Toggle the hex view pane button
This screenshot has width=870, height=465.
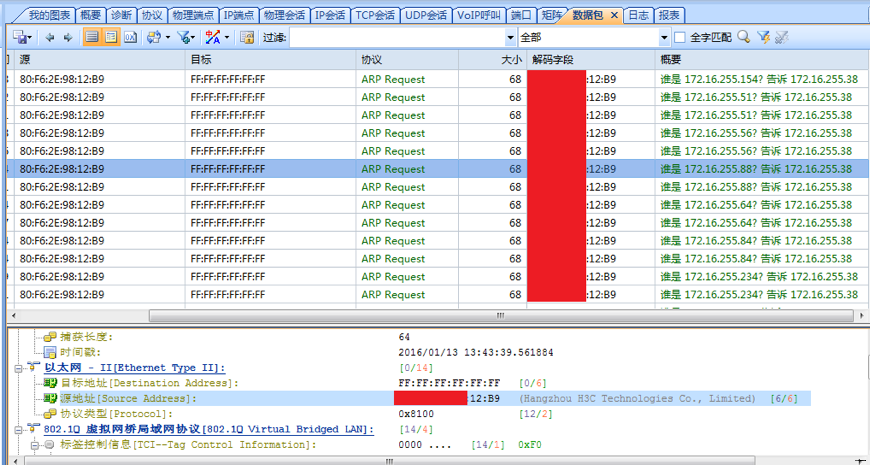(130, 38)
